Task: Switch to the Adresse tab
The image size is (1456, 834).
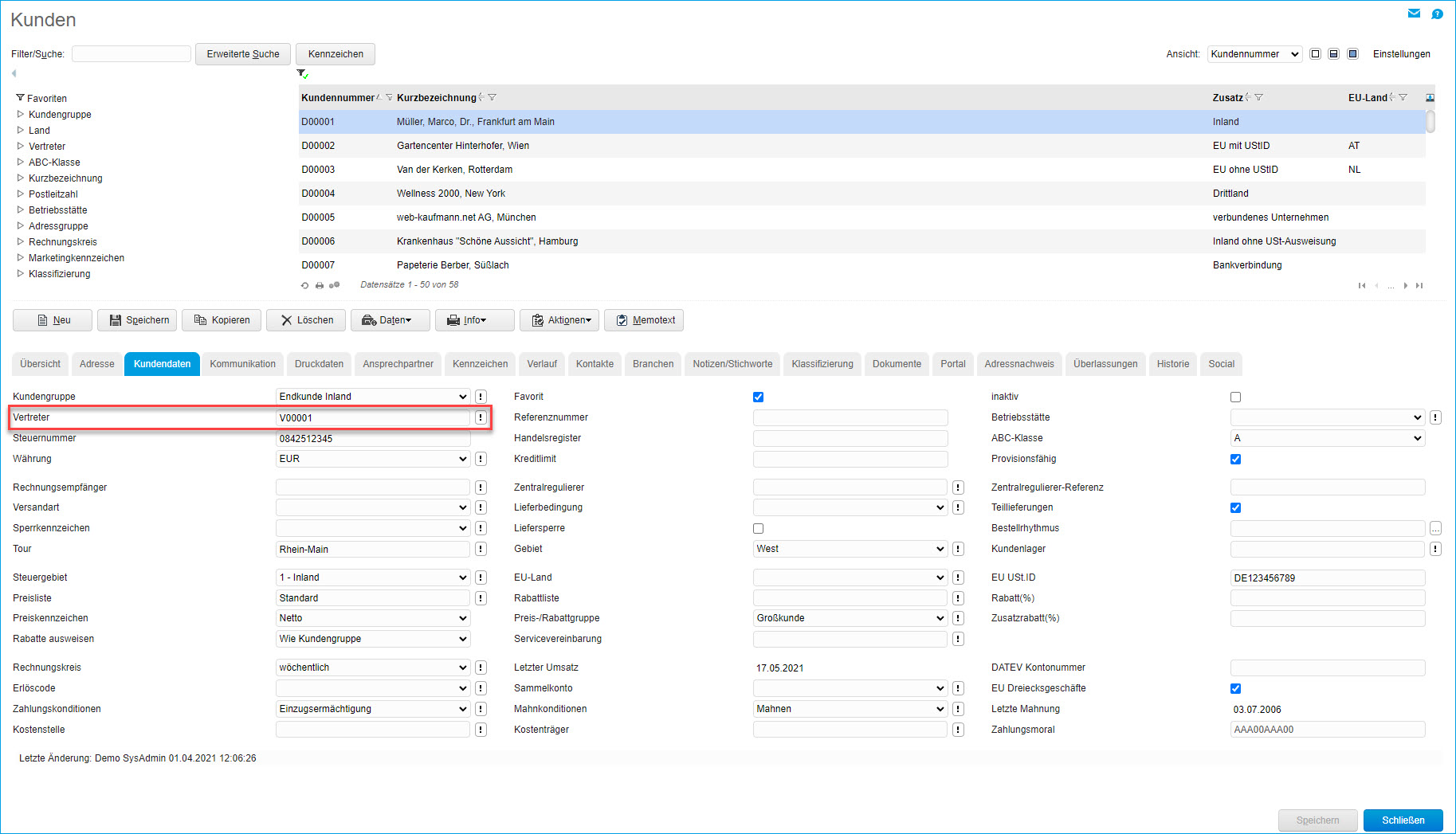Action: pos(97,364)
